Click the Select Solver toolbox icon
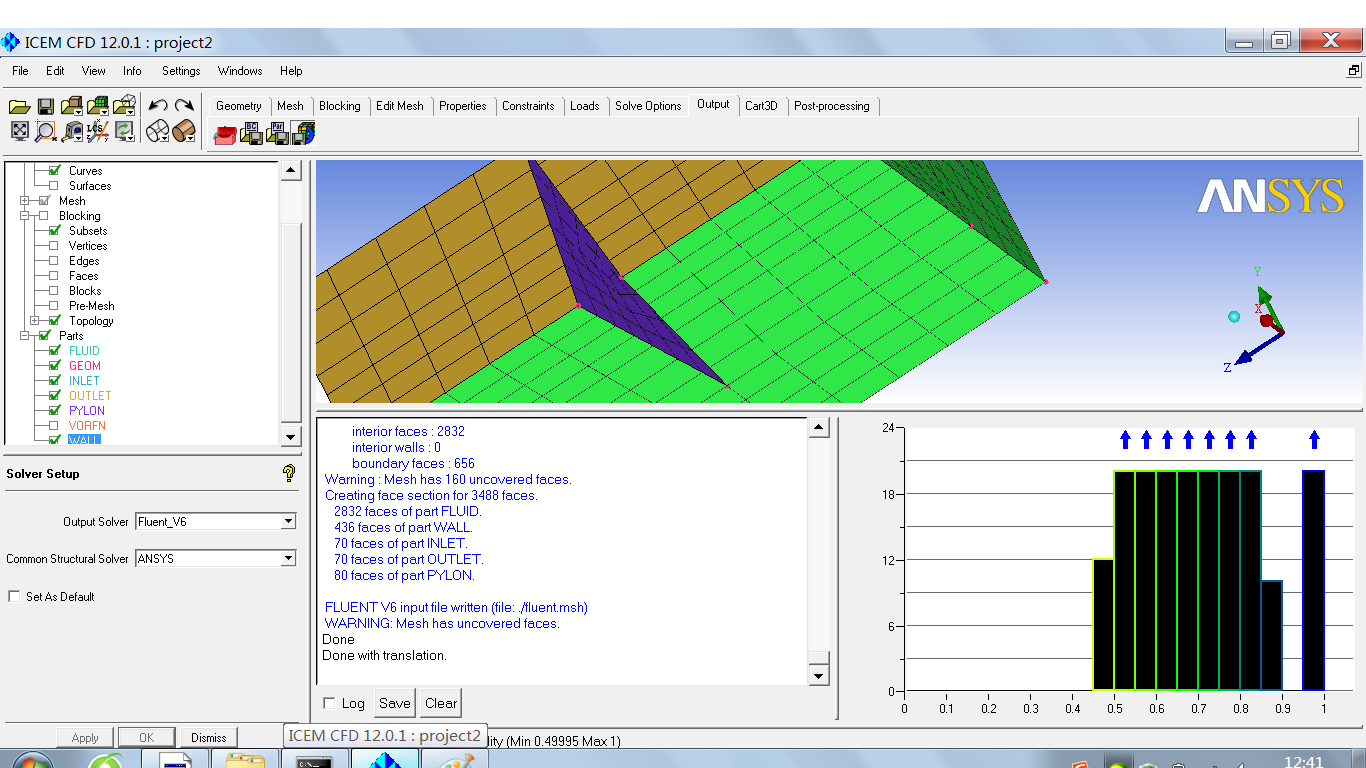Viewport: 1366px width, 768px height. (x=225, y=133)
